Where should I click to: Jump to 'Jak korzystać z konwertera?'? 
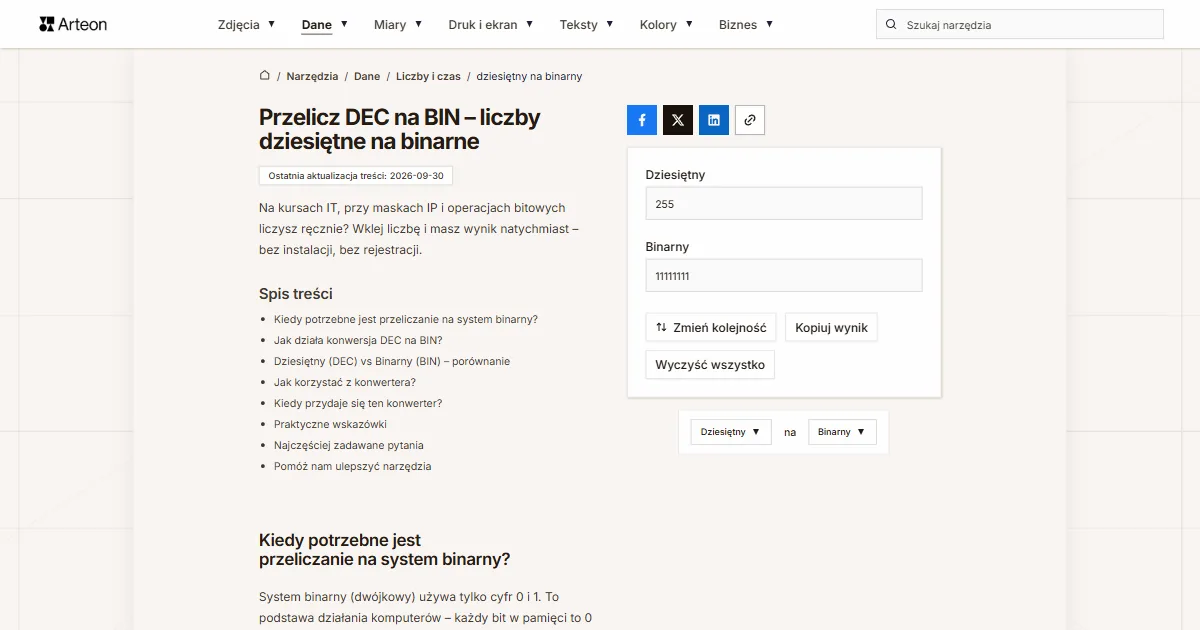click(345, 382)
